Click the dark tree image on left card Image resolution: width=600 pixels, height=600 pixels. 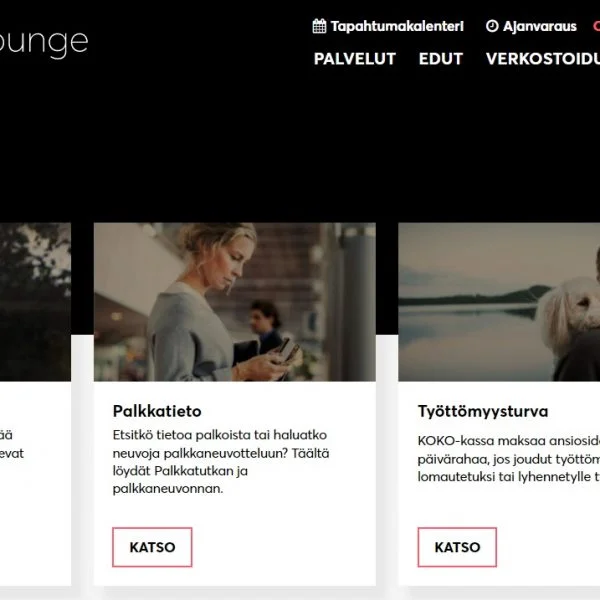[x=35, y=302]
